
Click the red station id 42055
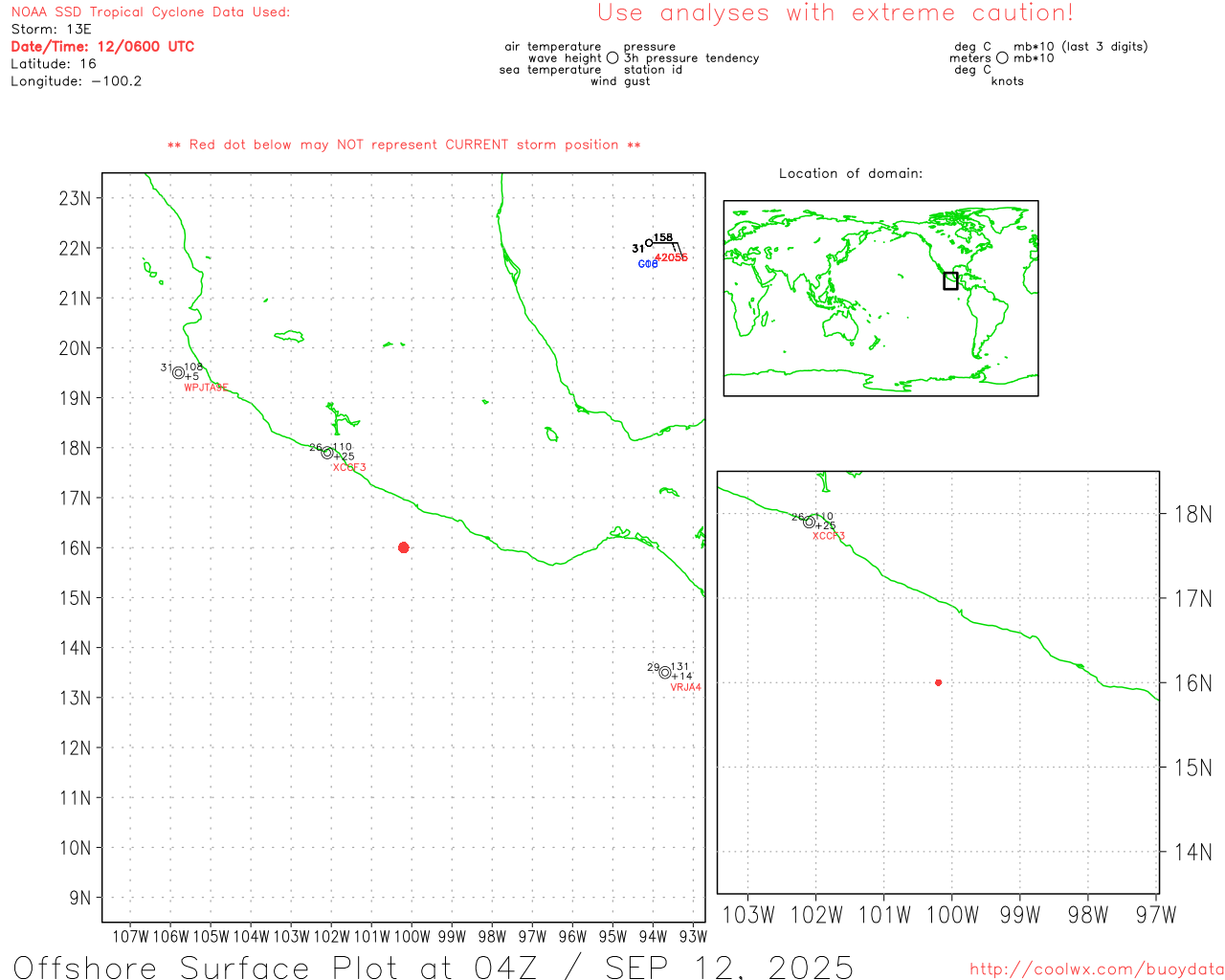pyautogui.click(x=672, y=257)
